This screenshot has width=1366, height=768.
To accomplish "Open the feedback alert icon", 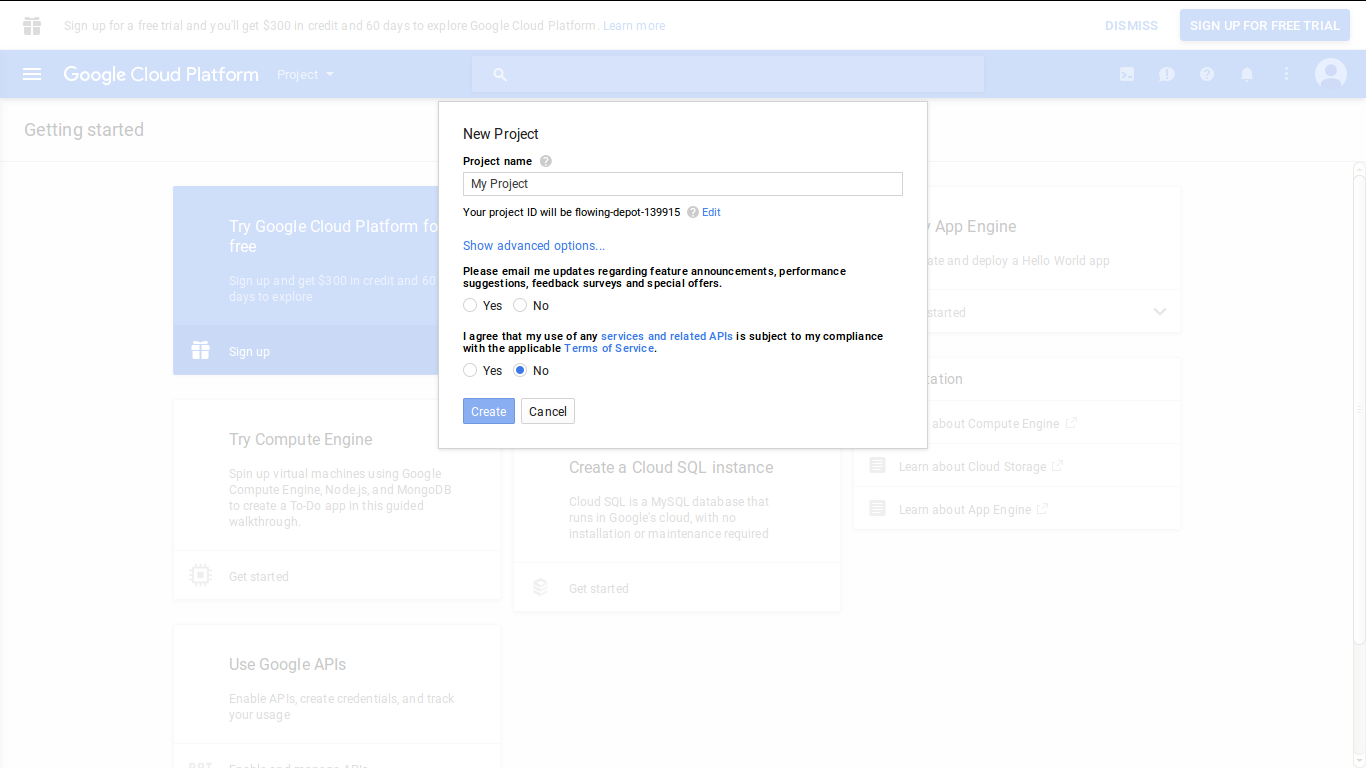I will tap(1167, 74).
